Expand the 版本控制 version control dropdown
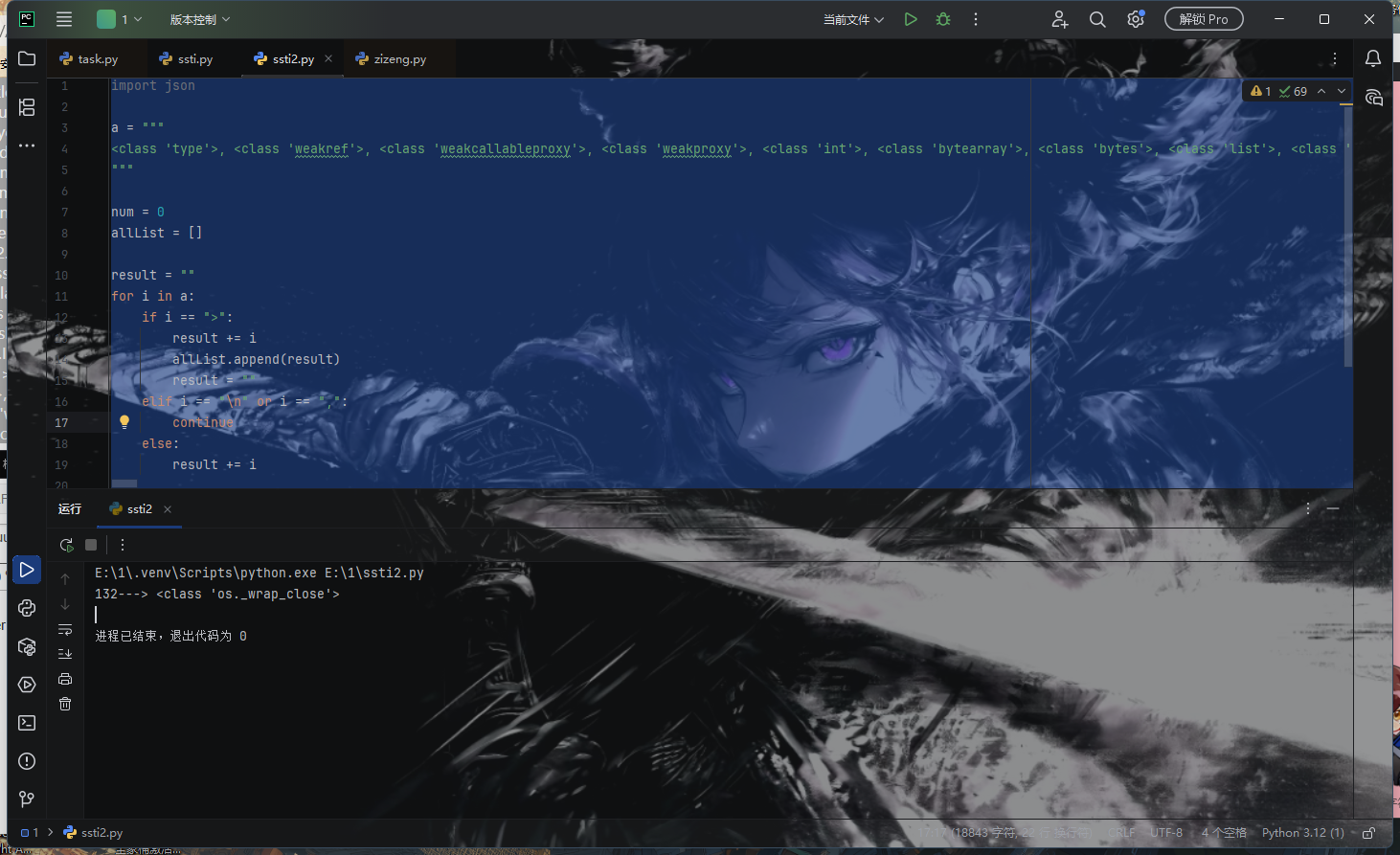Viewport: 1400px width, 855px height. (x=199, y=19)
